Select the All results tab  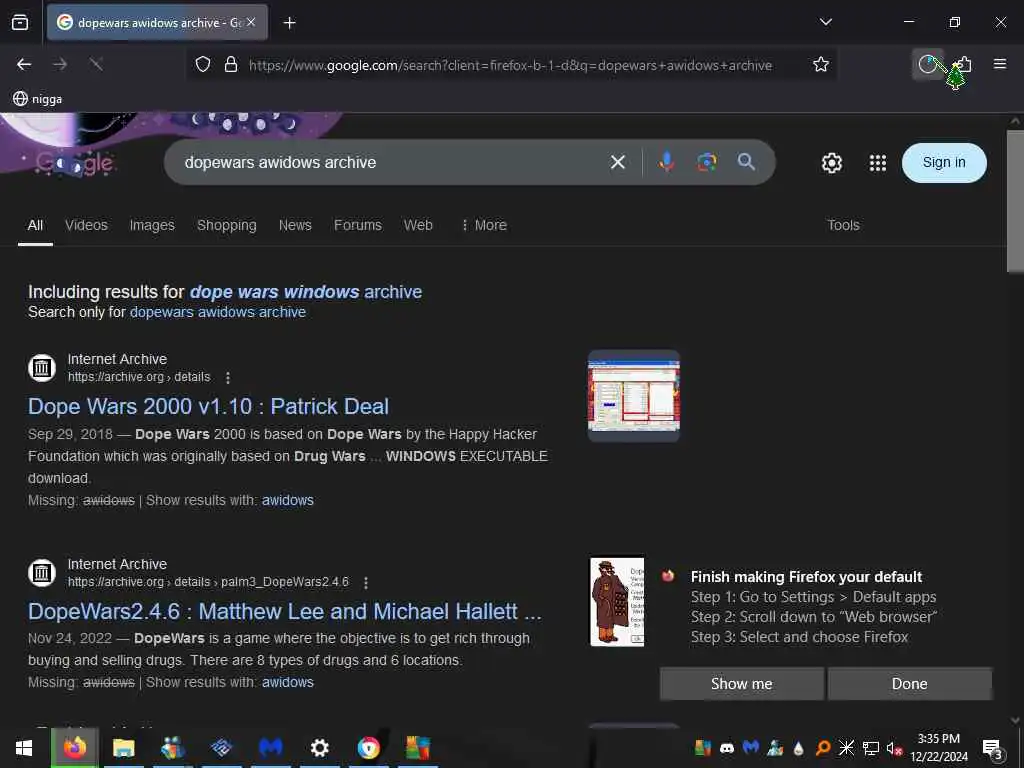[x=35, y=225]
